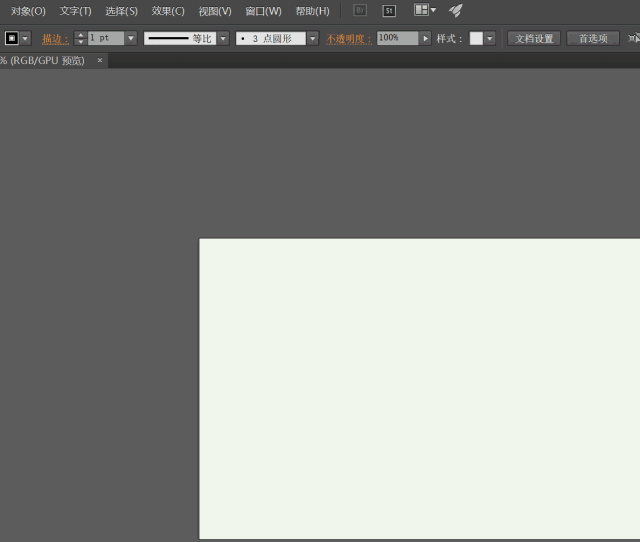Open the 对象(O) menu
640x542 pixels.
(x=28, y=11)
